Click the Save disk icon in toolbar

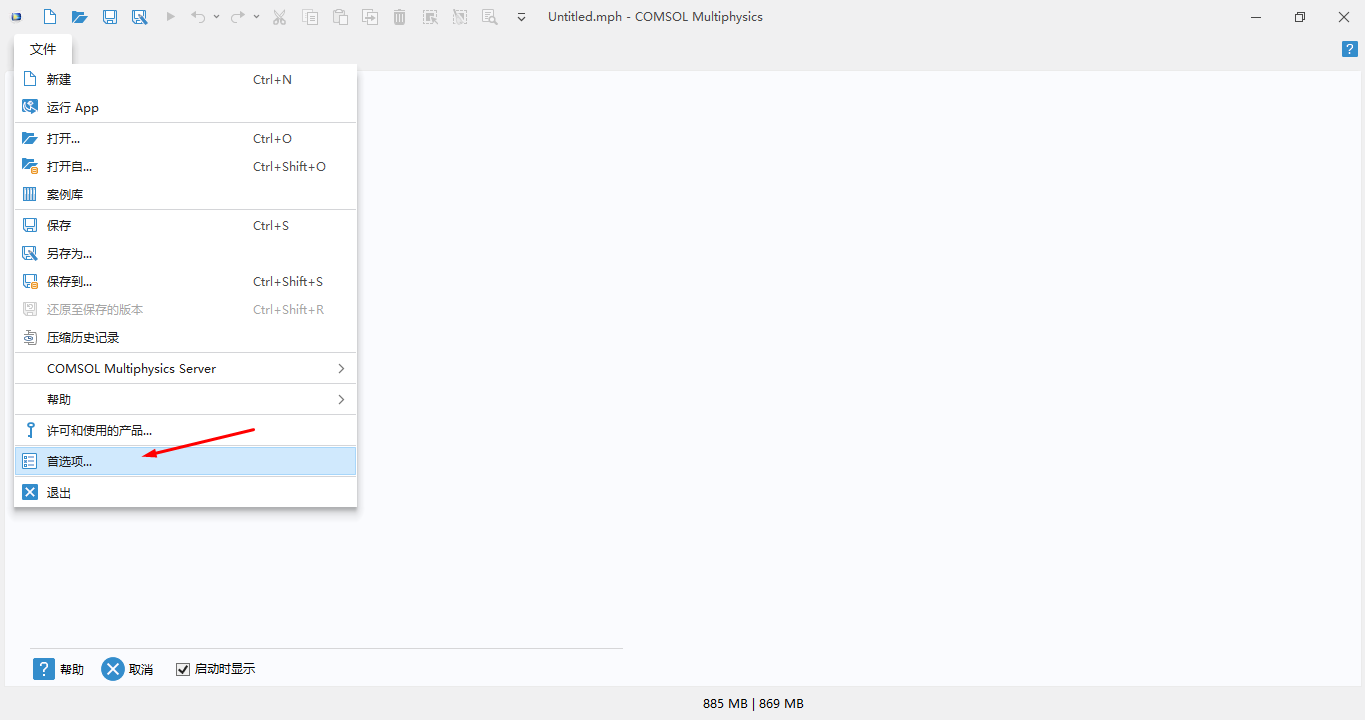[110, 17]
